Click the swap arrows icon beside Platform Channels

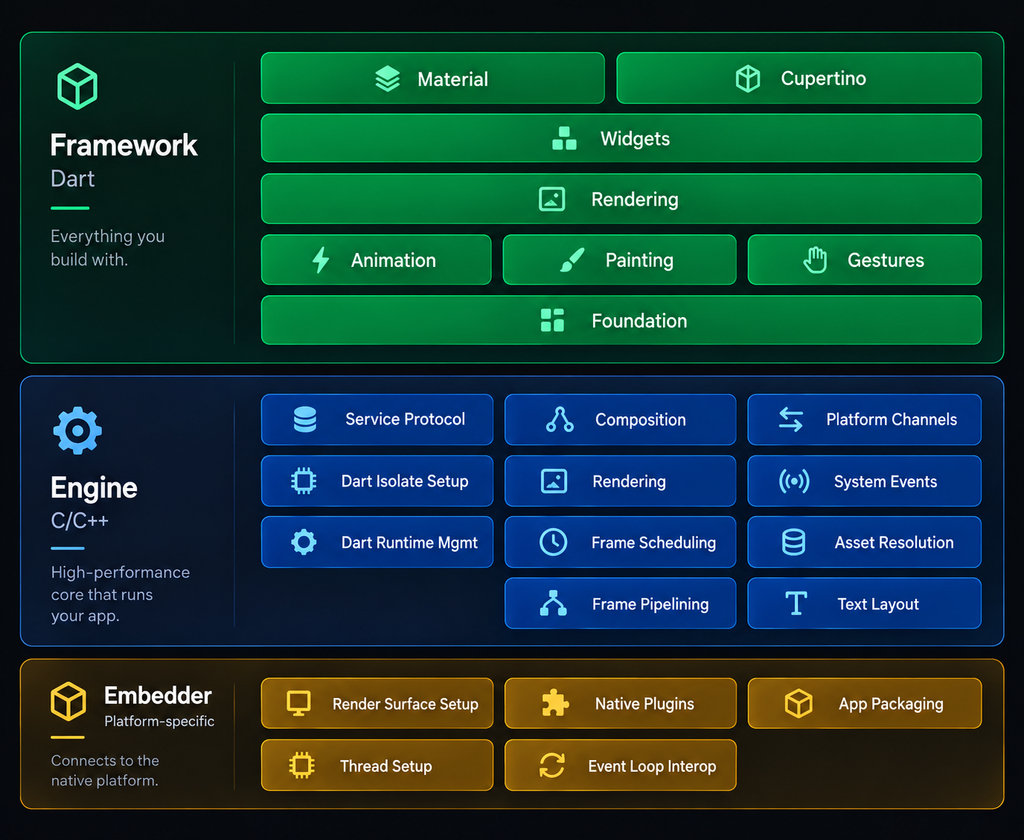[x=791, y=419]
